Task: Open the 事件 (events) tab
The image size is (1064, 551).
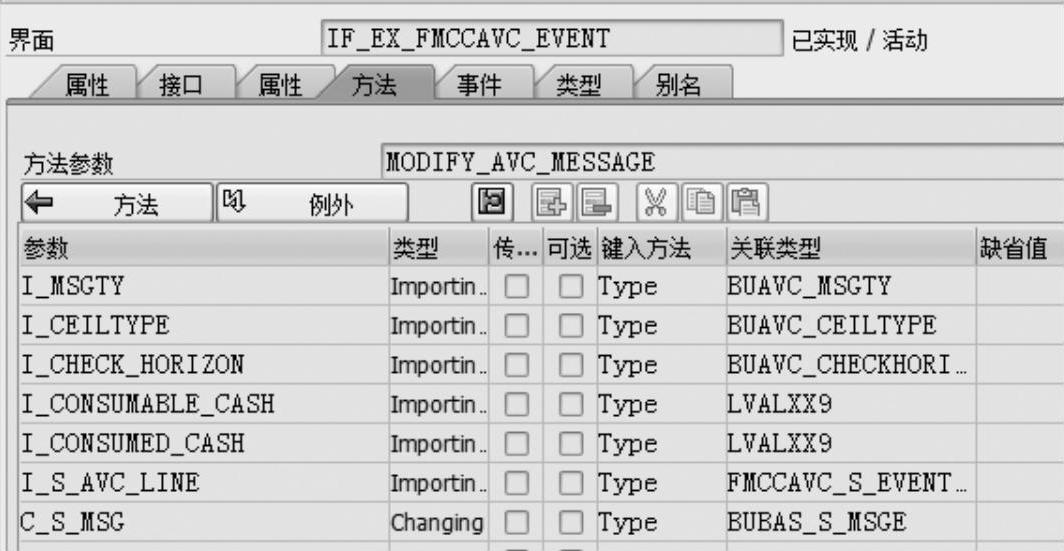Action: (479, 86)
